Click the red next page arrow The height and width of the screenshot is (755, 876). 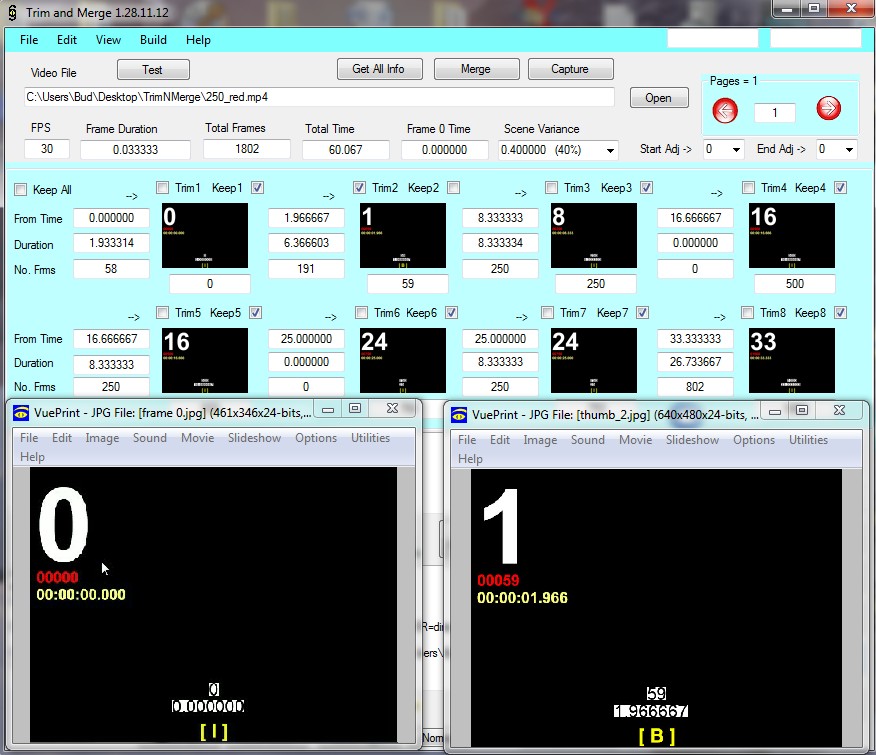[828, 108]
